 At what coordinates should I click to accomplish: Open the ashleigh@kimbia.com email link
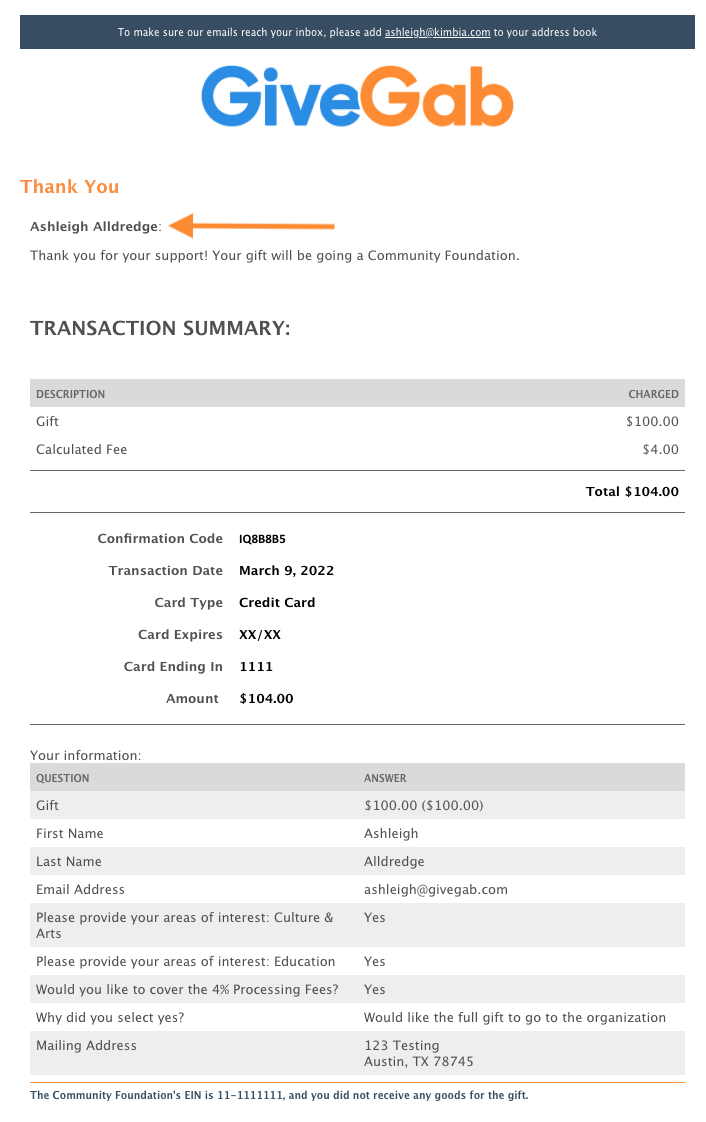point(437,32)
